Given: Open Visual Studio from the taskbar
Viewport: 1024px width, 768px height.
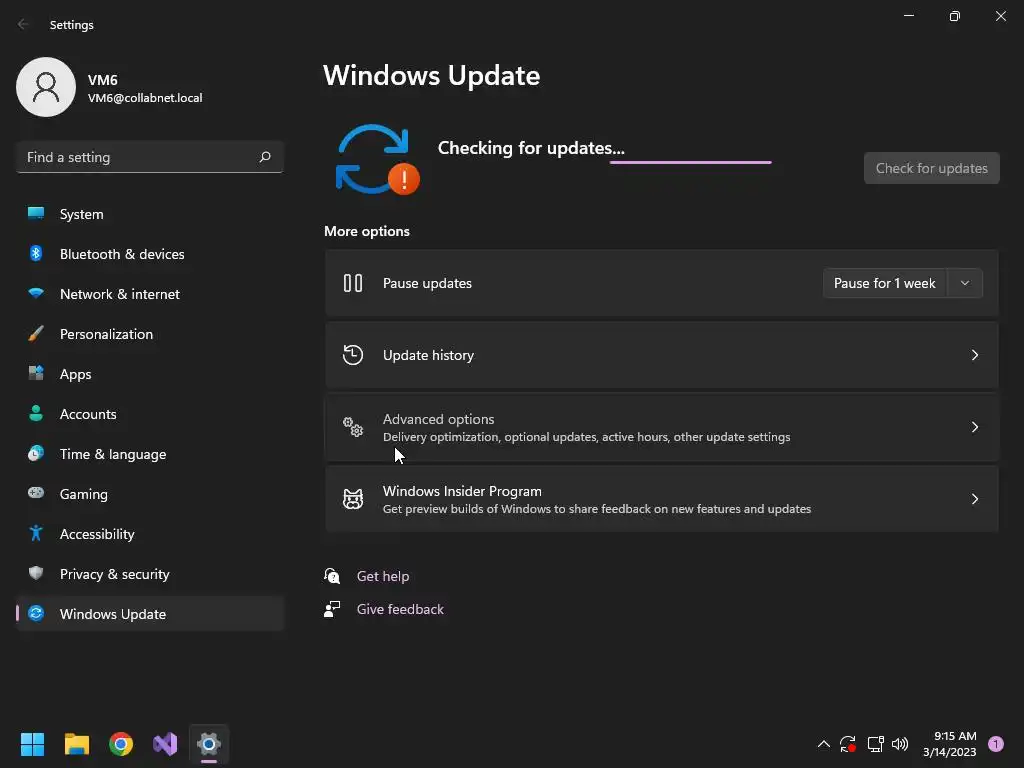Looking at the screenshot, I should pos(165,744).
